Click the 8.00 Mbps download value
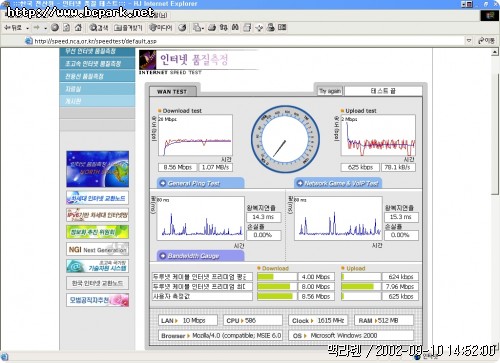The height and width of the screenshot is (363, 500). pyautogui.click(x=316, y=286)
